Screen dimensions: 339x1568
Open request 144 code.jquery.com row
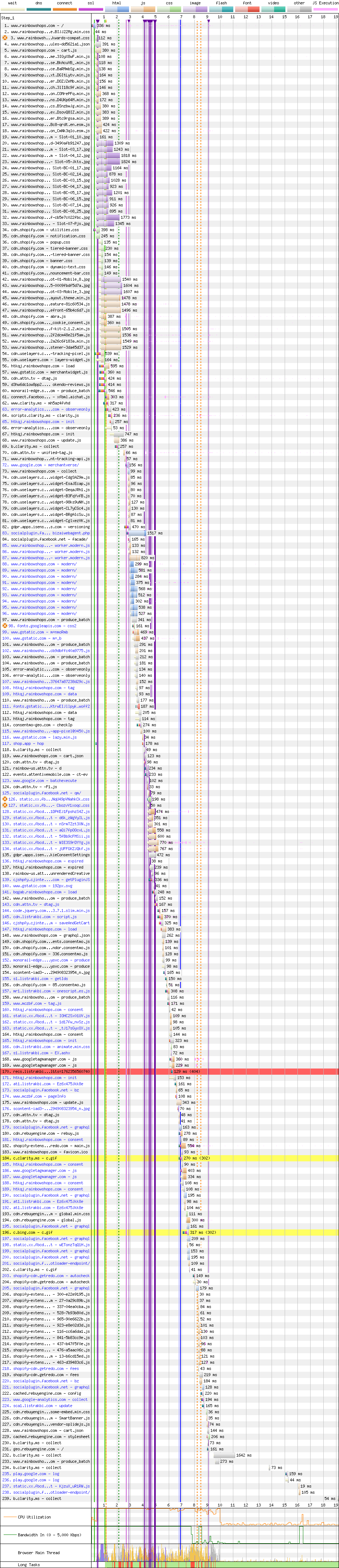(49, 911)
